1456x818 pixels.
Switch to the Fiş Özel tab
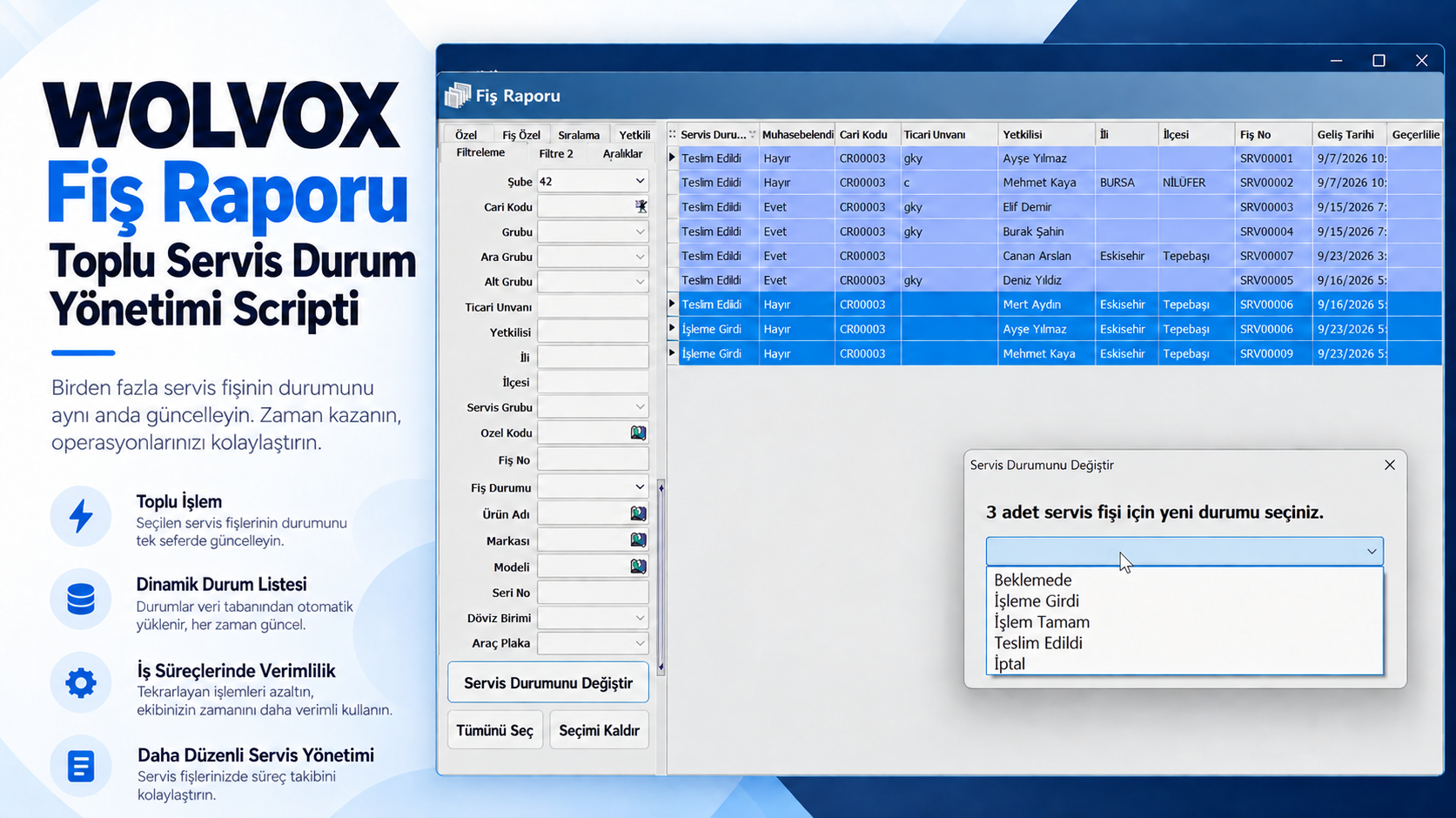click(520, 135)
